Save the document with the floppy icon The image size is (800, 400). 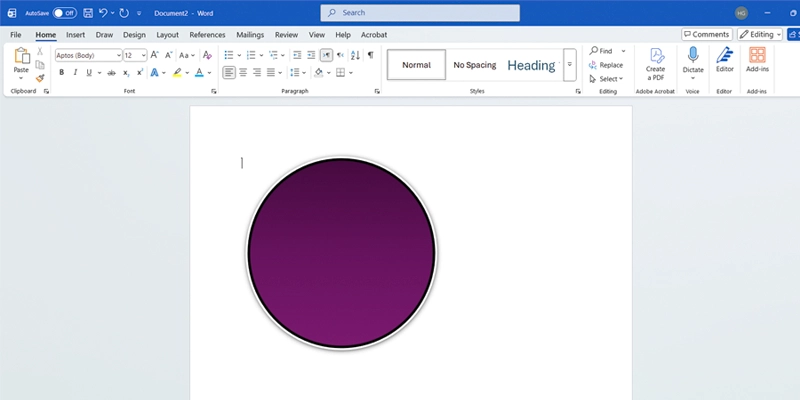(x=89, y=13)
